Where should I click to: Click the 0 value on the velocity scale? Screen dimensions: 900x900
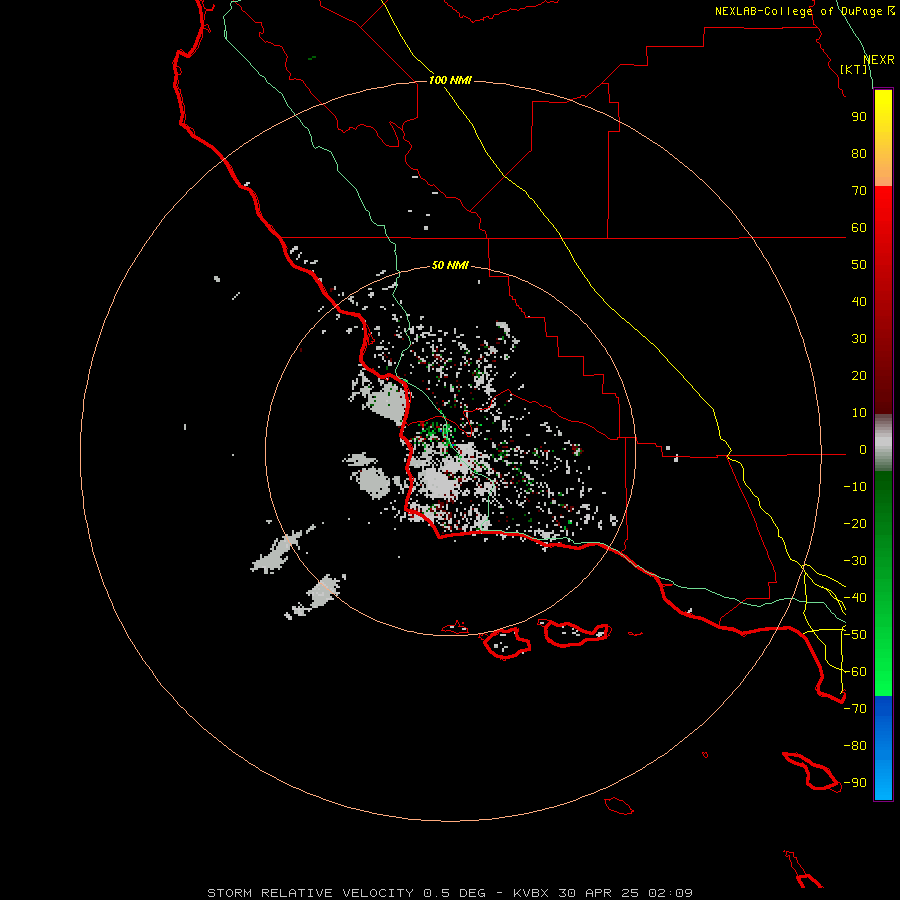[x=863, y=450]
